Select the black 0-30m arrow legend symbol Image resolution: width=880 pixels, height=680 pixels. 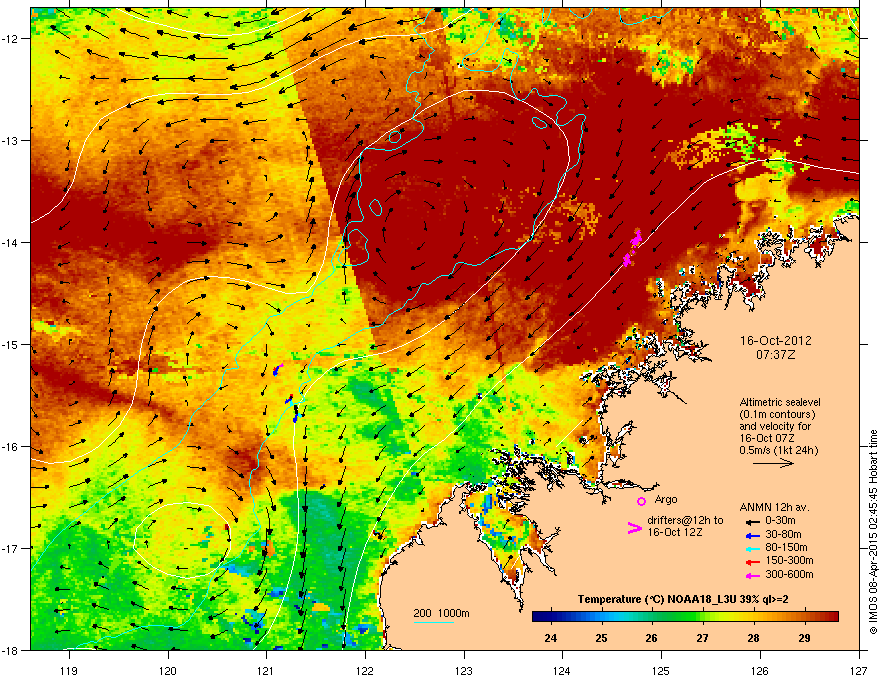[x=752, y=521]
